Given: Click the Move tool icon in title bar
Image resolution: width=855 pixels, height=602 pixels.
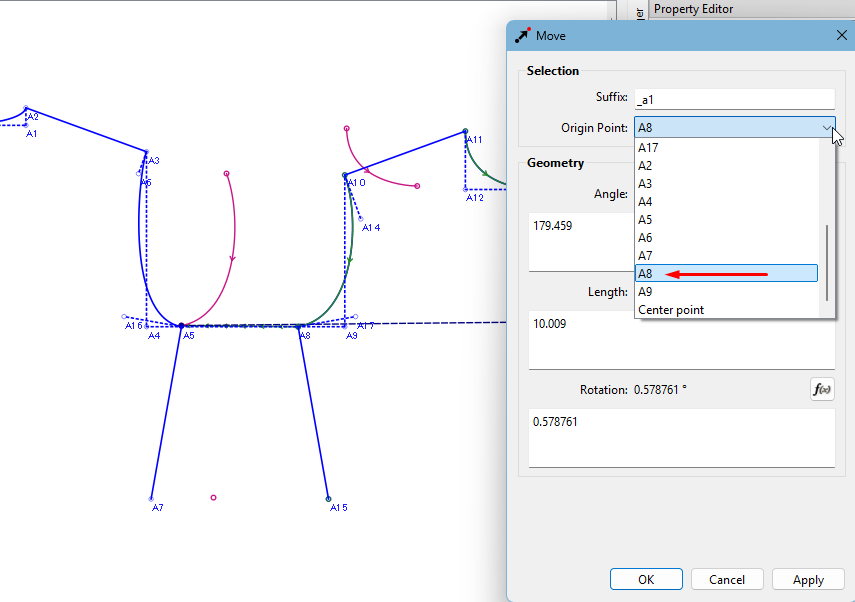Looking at the screenshot, I should (x=523, y=35).
